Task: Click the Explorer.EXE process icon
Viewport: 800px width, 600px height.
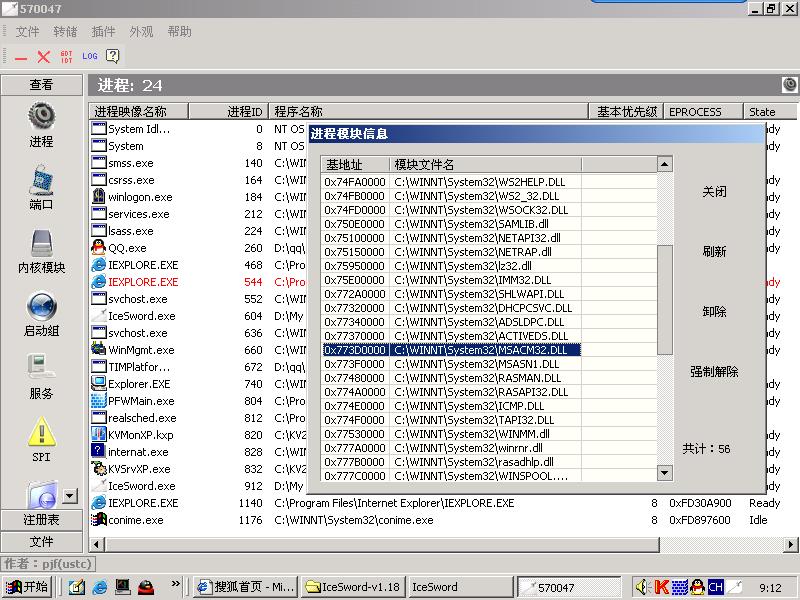Action: click(x=98, y=384)
